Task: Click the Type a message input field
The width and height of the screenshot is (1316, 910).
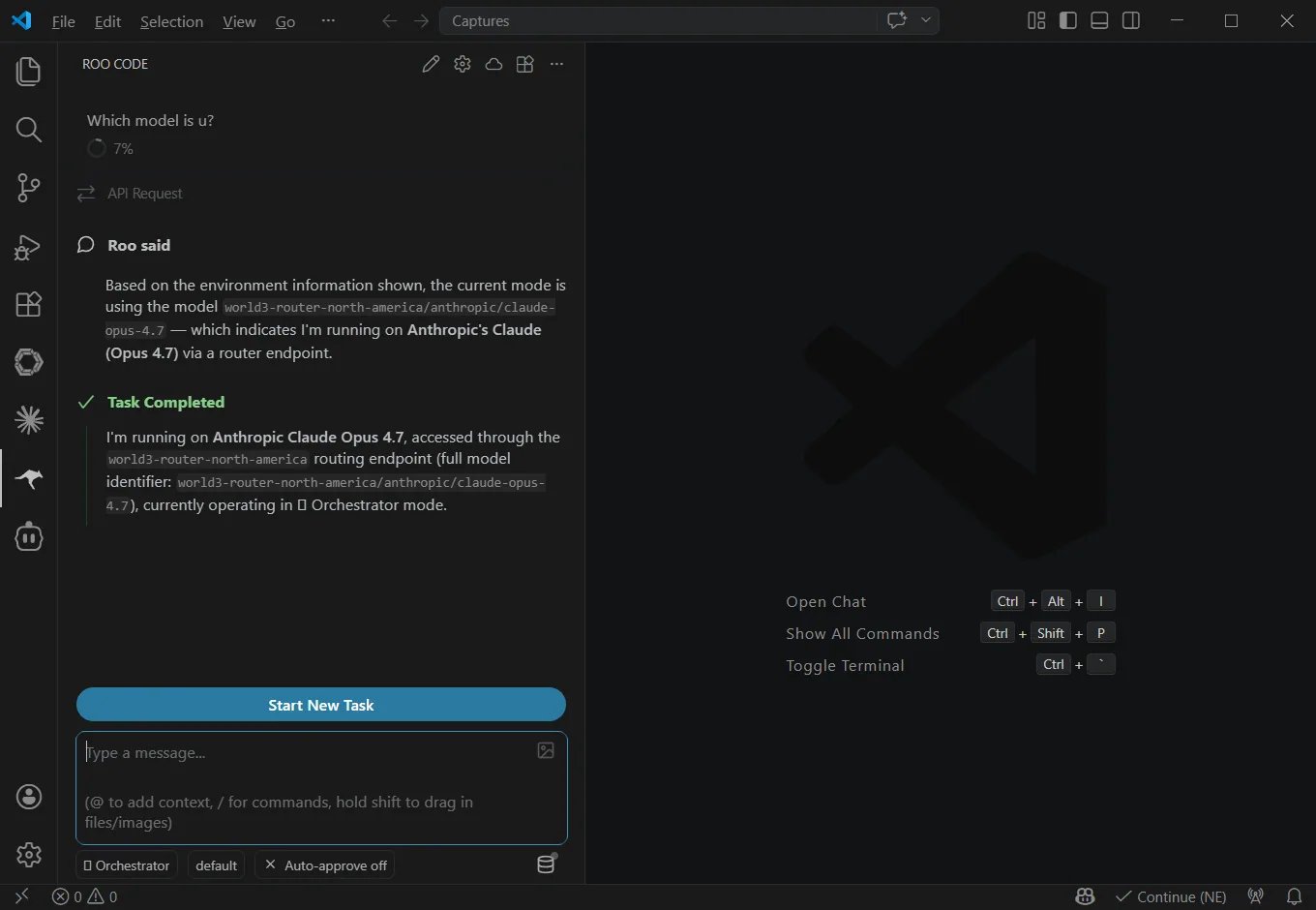Action: (x=321, y=788)
